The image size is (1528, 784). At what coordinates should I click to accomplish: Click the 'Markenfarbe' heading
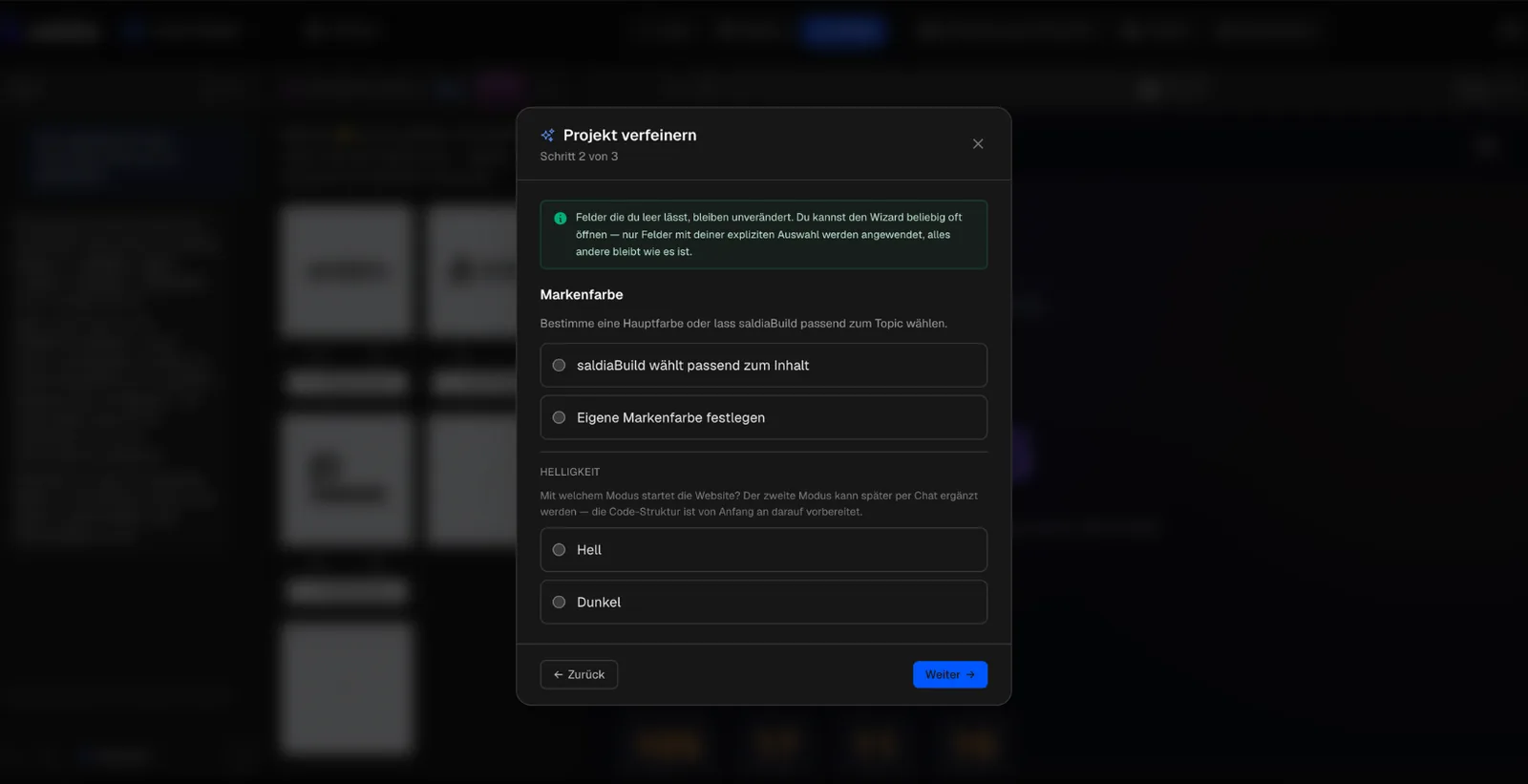point(582,295)
